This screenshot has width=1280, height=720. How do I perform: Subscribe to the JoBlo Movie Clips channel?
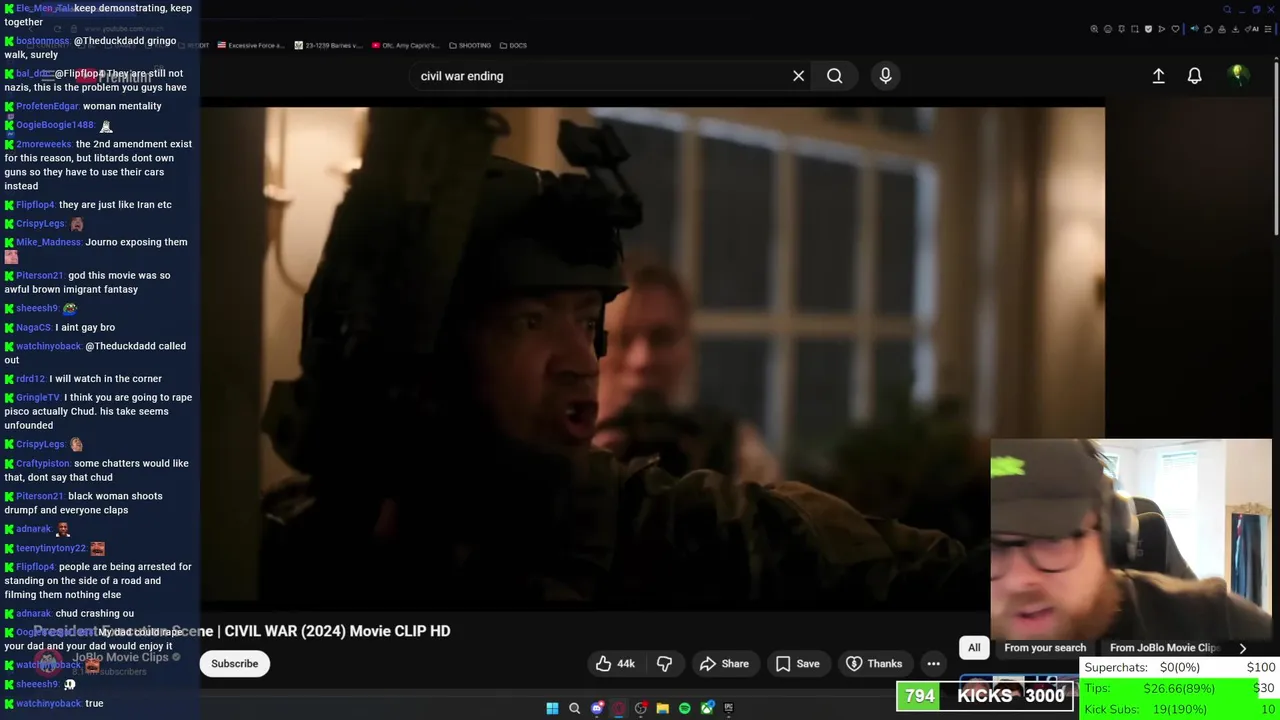[234, 664]
